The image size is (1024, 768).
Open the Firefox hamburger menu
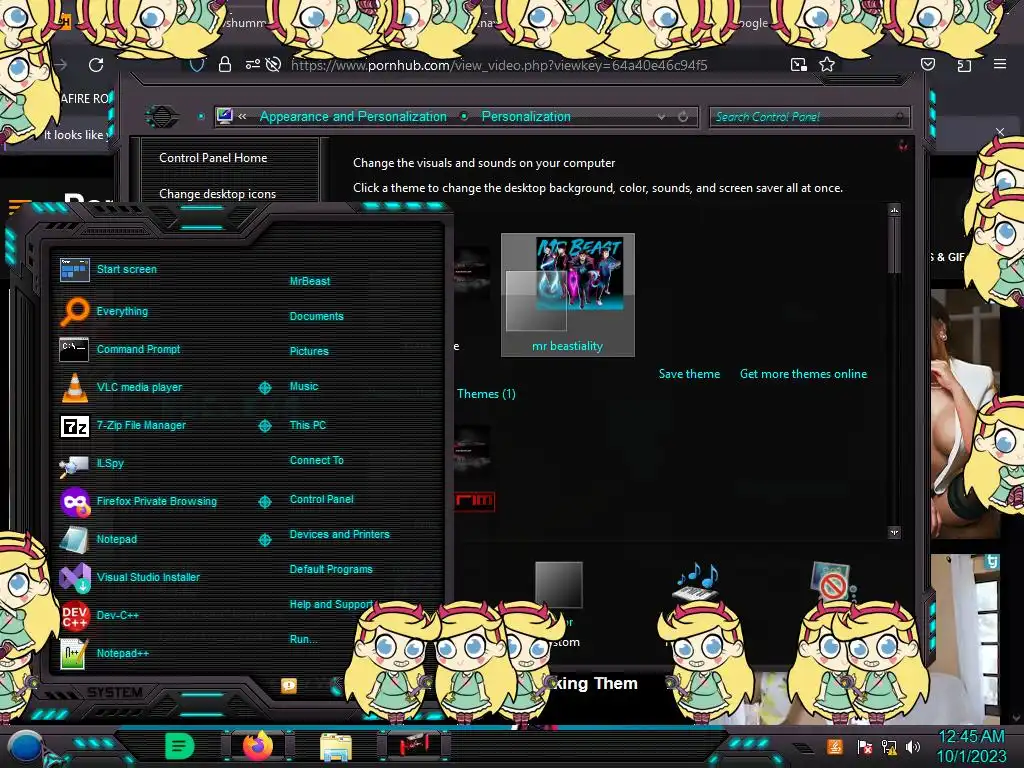[x=1000, y=64]
